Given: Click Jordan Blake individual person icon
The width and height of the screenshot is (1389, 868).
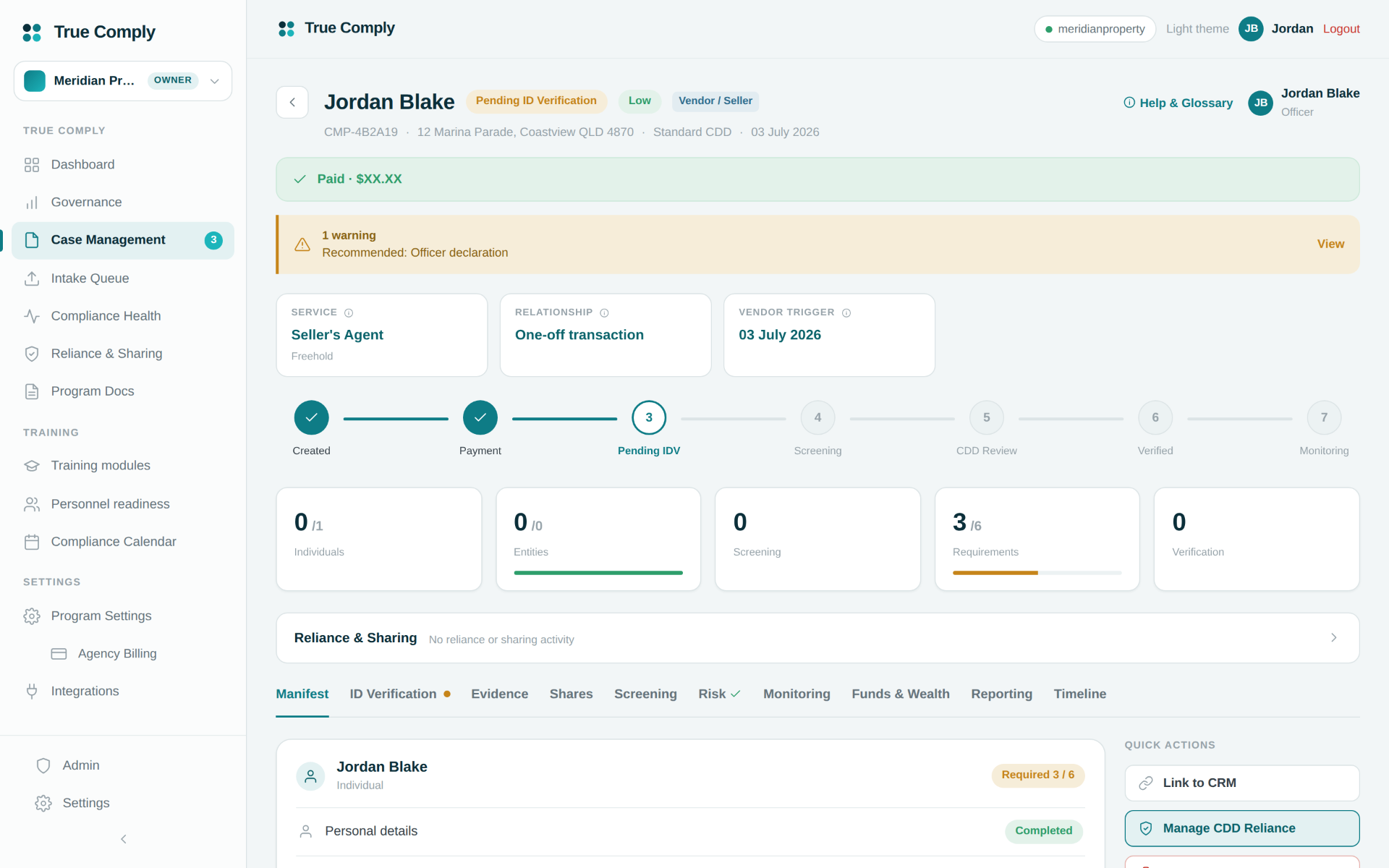Looking at the screenshot, I should tap(310, 776).
